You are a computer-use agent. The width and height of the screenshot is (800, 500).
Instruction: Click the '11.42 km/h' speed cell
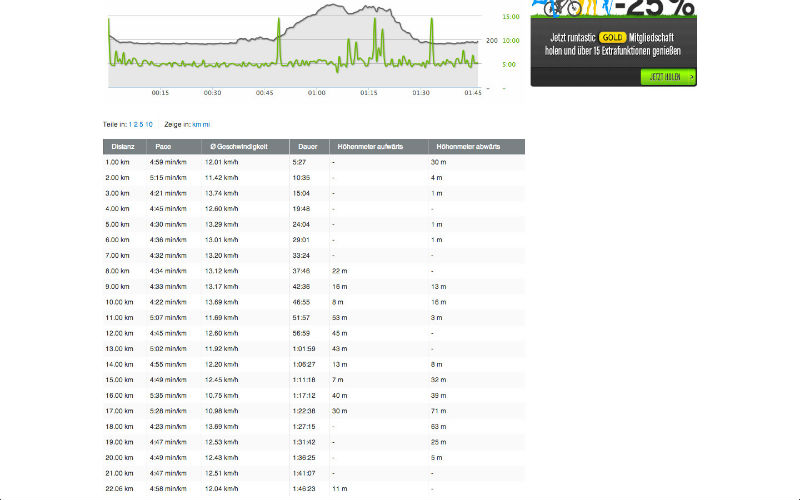(x=221, y=178)
